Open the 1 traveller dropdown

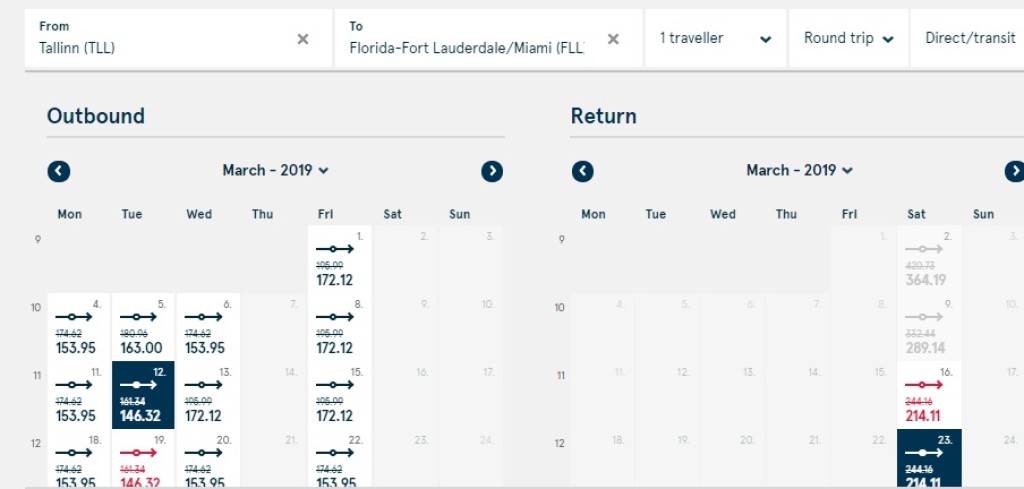coord(715,39)
